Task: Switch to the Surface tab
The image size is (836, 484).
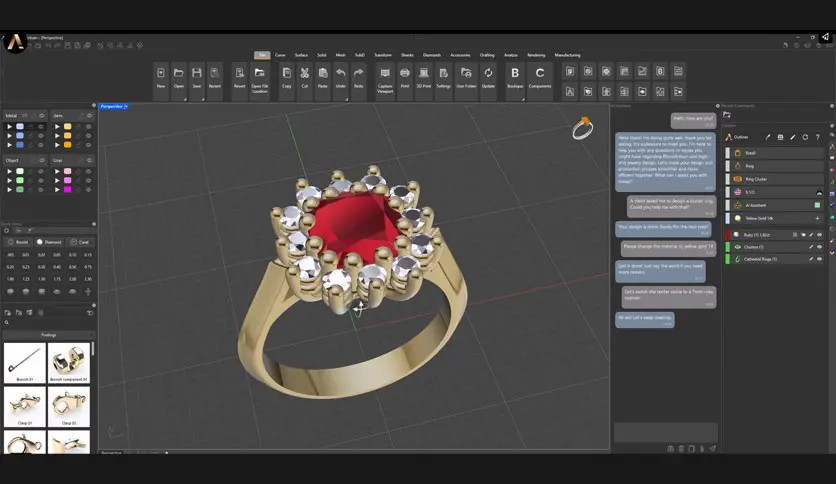Action: (x=301, y=55)
